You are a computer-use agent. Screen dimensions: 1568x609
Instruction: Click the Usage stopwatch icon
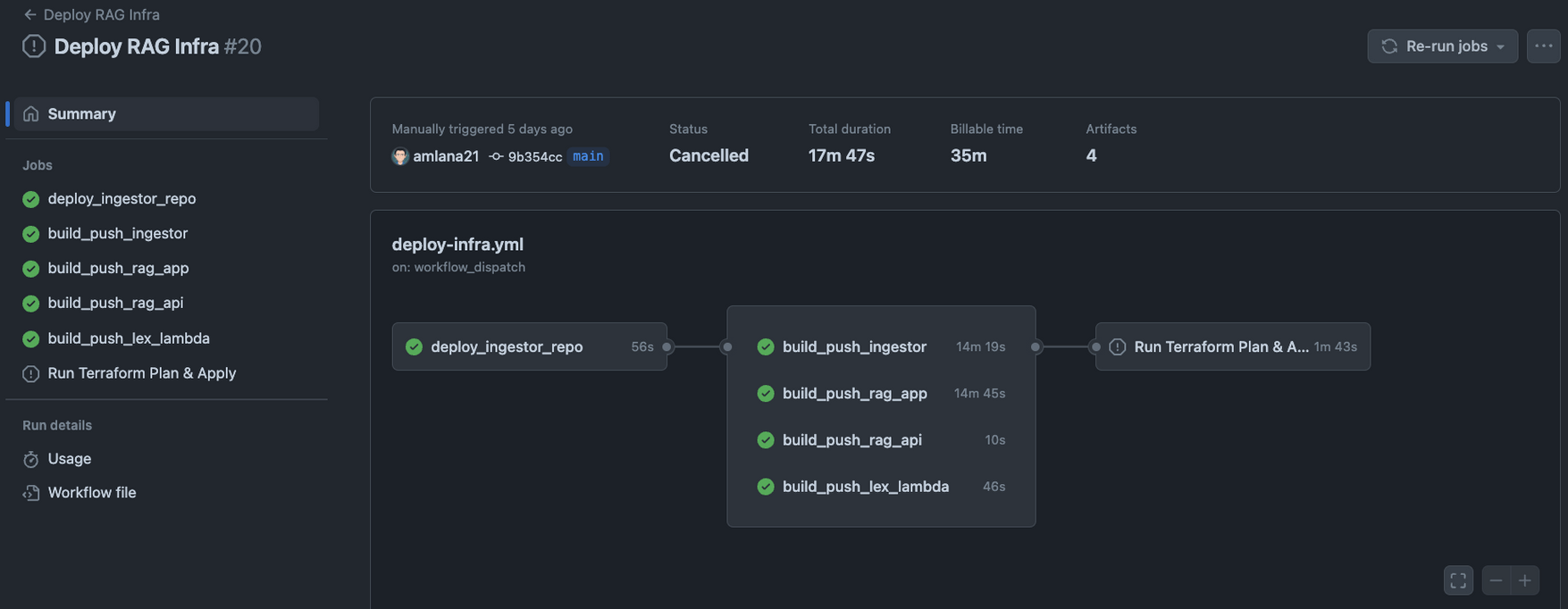point(31,459)
